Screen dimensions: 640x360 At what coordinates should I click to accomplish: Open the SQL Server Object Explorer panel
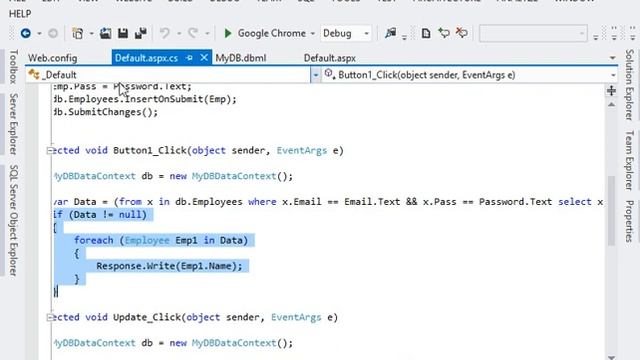(13, 220)
